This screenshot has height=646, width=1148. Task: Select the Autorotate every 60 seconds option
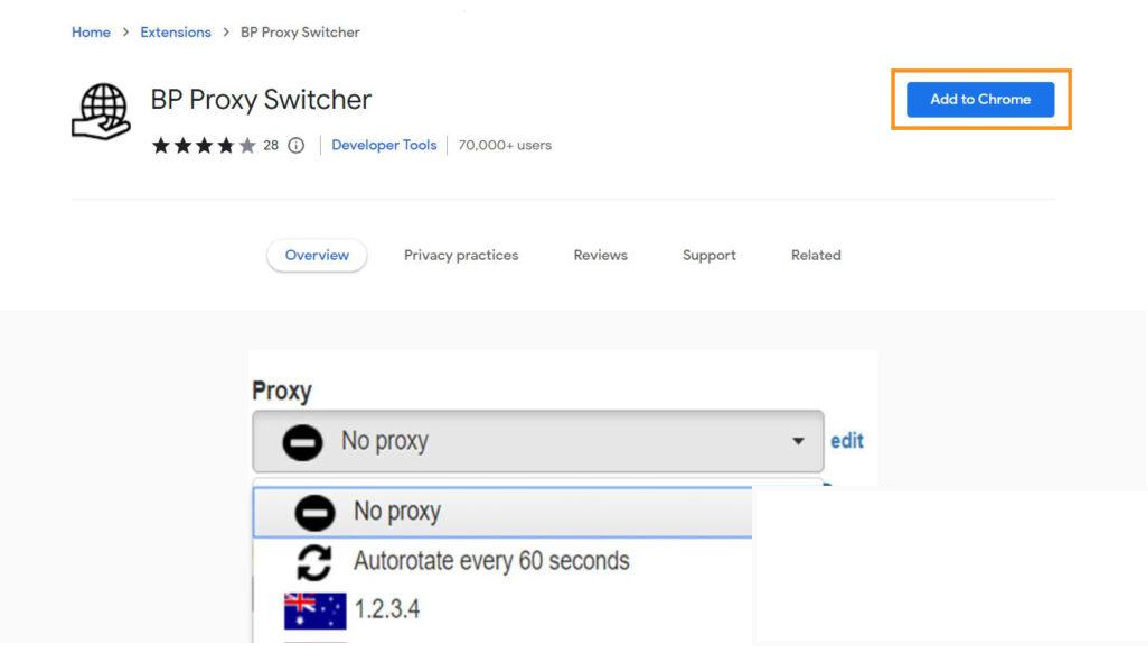tap(503, 562)
